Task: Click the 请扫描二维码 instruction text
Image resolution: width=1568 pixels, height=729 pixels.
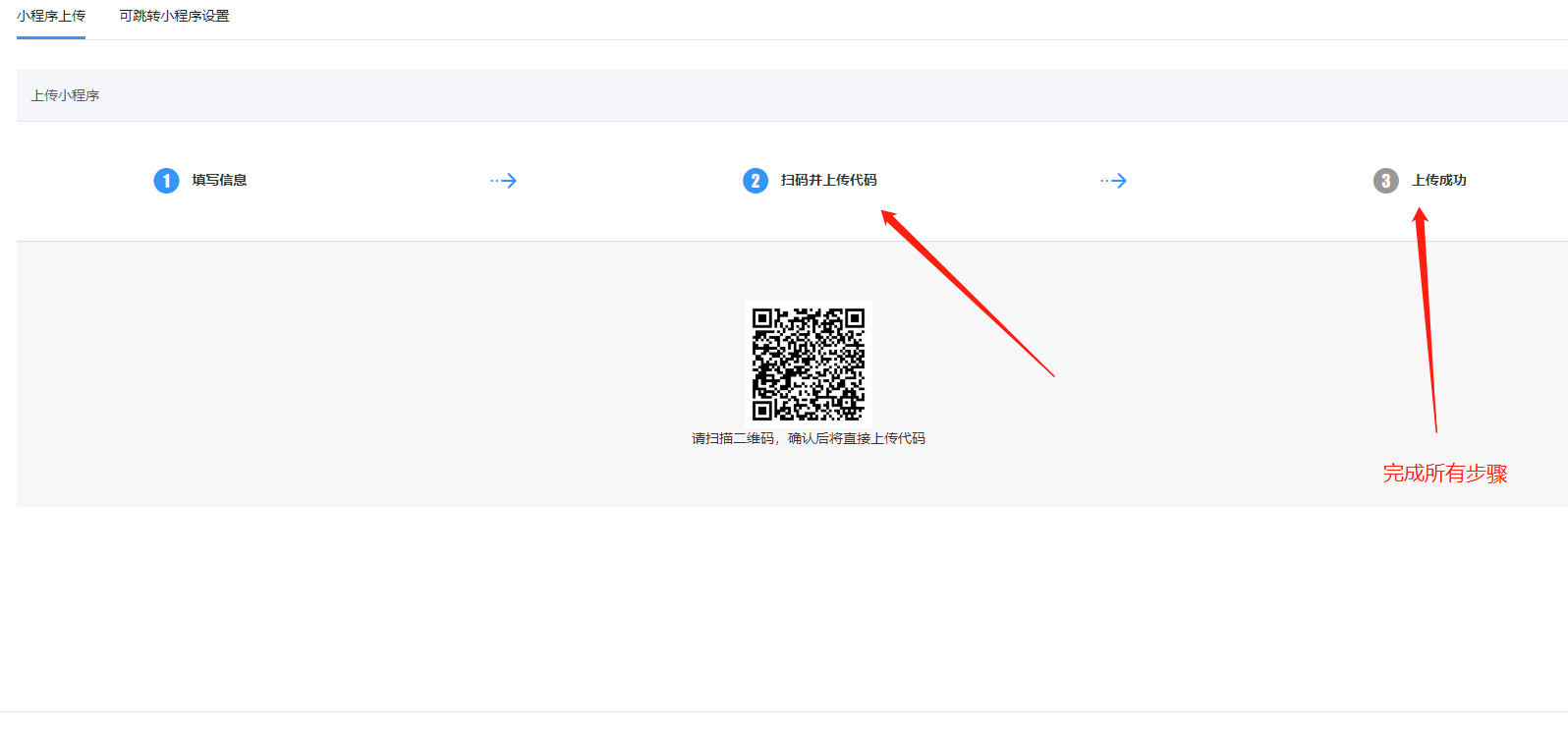Action: pos(808,438)
